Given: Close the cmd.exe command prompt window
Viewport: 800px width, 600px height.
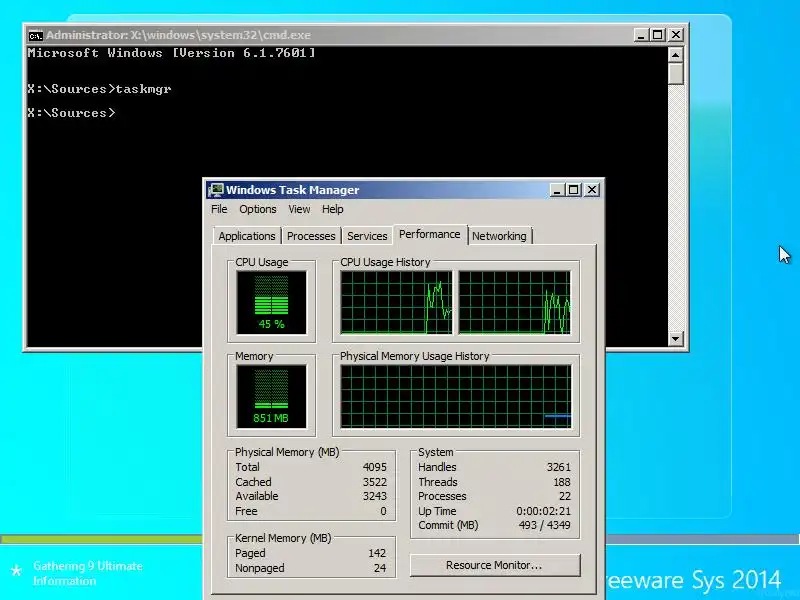Looking at the screenshot, I should point(676,35).
